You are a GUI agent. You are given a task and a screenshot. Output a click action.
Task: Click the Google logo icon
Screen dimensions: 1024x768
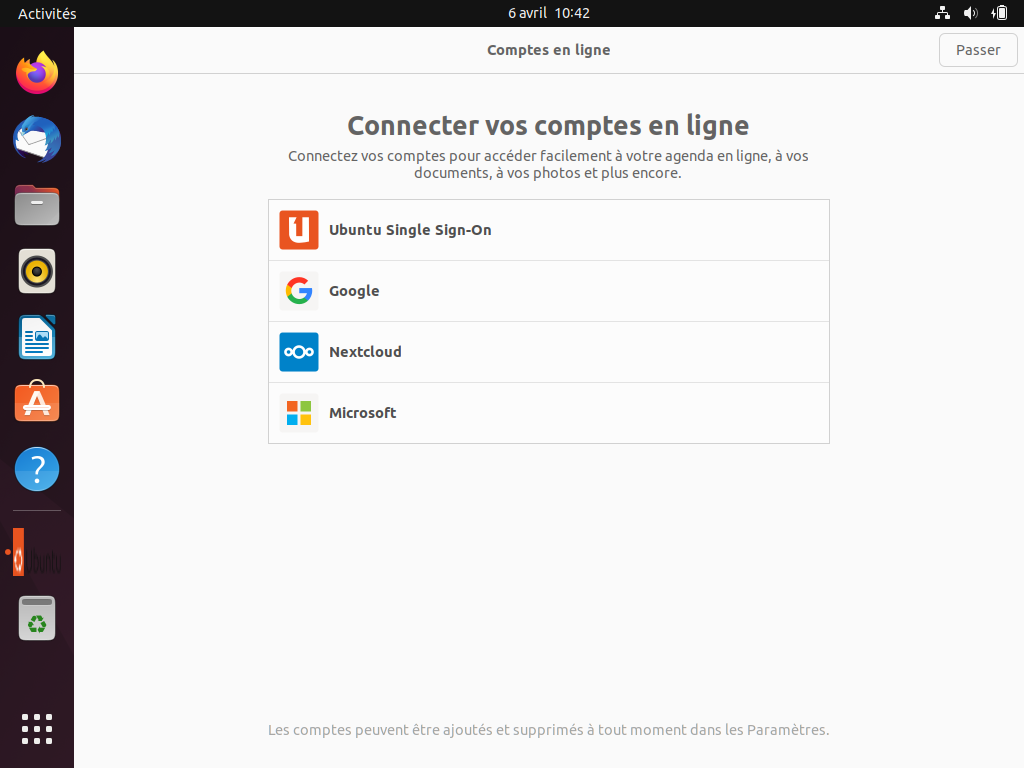(298, 291)
